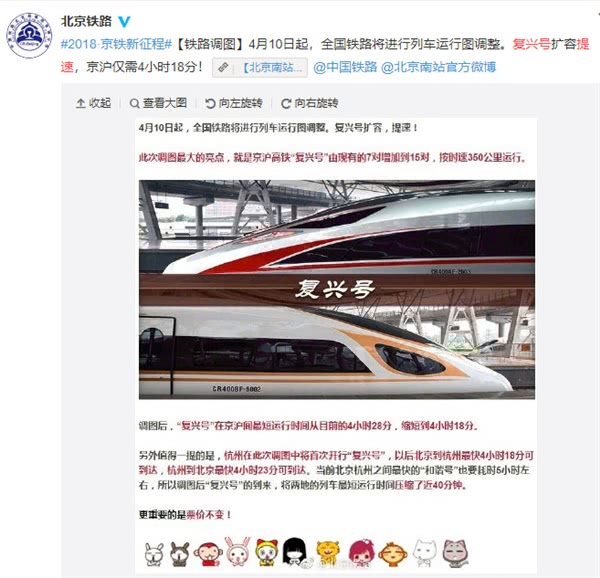
Task: Click the chain link icon in card
Action: coord(223,68)
